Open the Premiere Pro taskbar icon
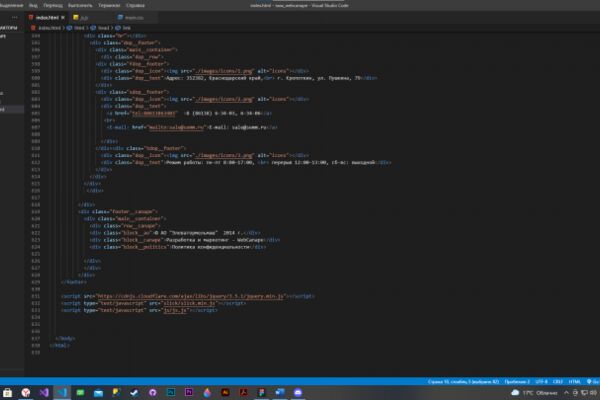Screen dimensions: 600x400 (x=189, y=392)
